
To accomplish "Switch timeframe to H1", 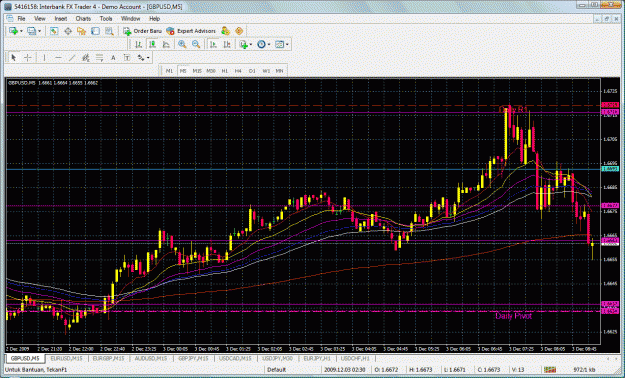I will tap(225, 71).
